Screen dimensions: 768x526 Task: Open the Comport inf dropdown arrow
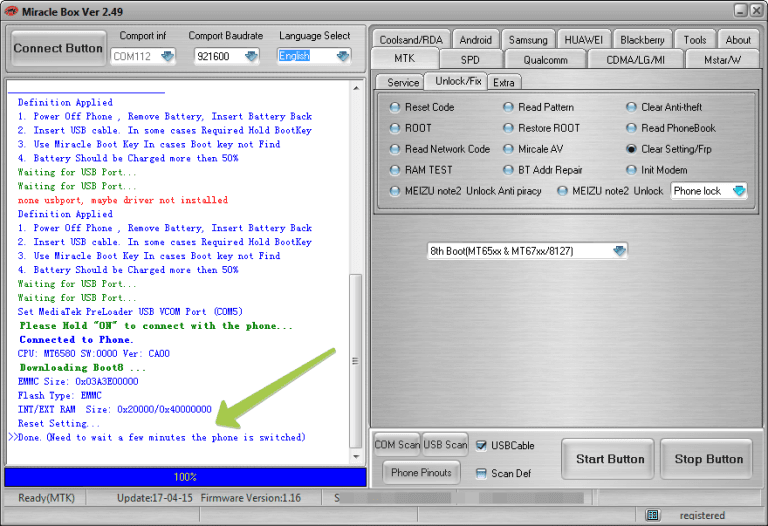[x=168, y=56]
